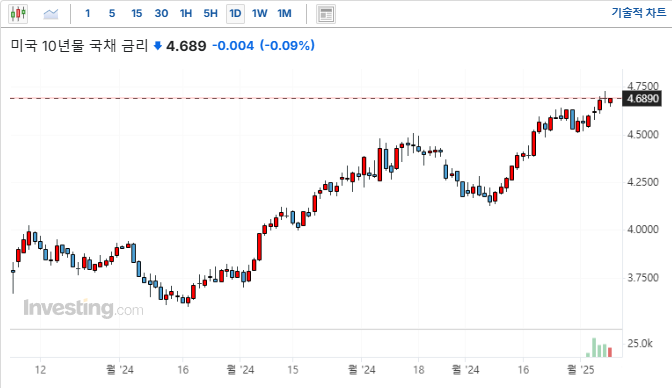Choose the 1W timeframe

click(259, 14)
